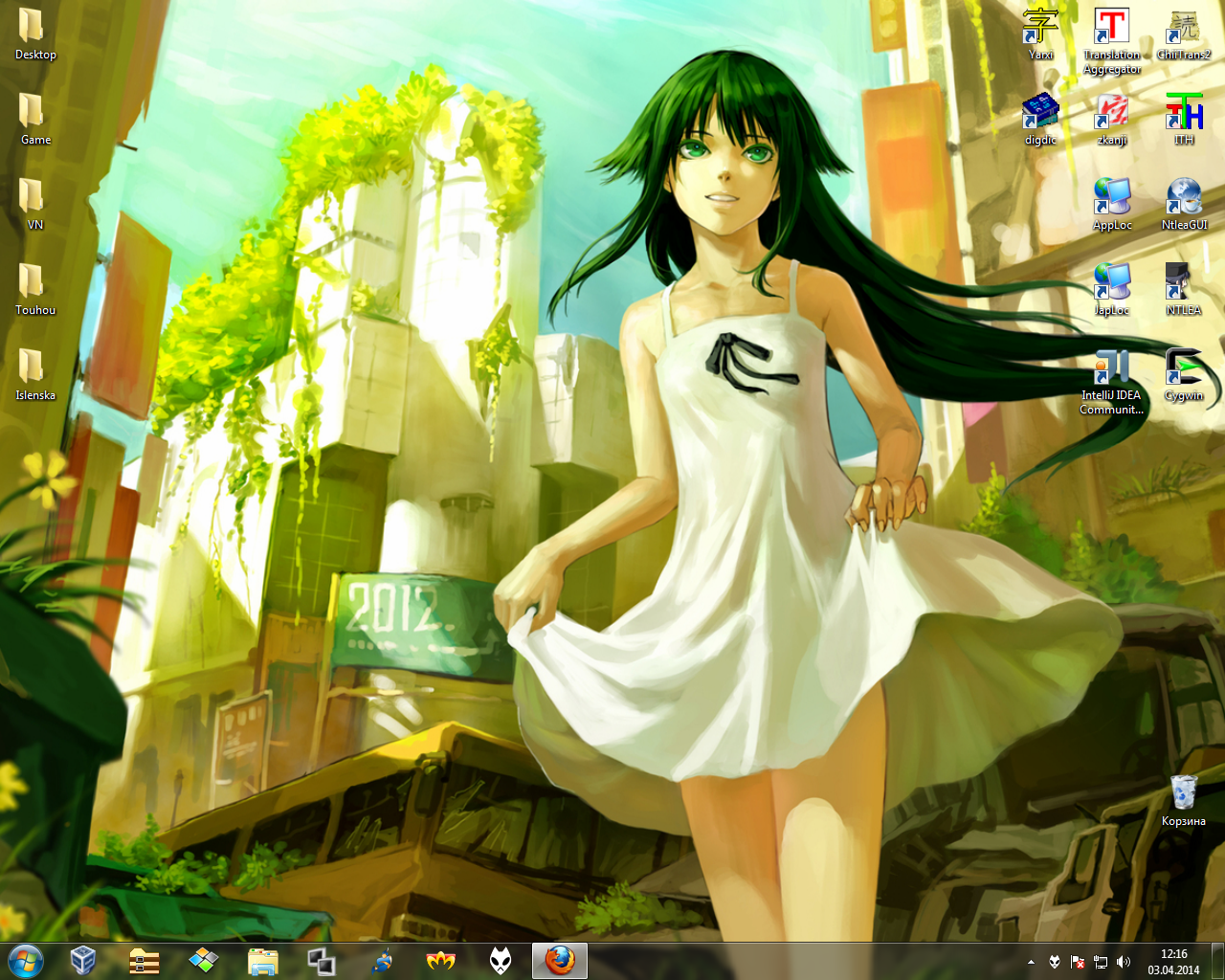Open Action Center flag tray icon
The width and height of the screenshot is (1225, 980).
point(1077,962)
